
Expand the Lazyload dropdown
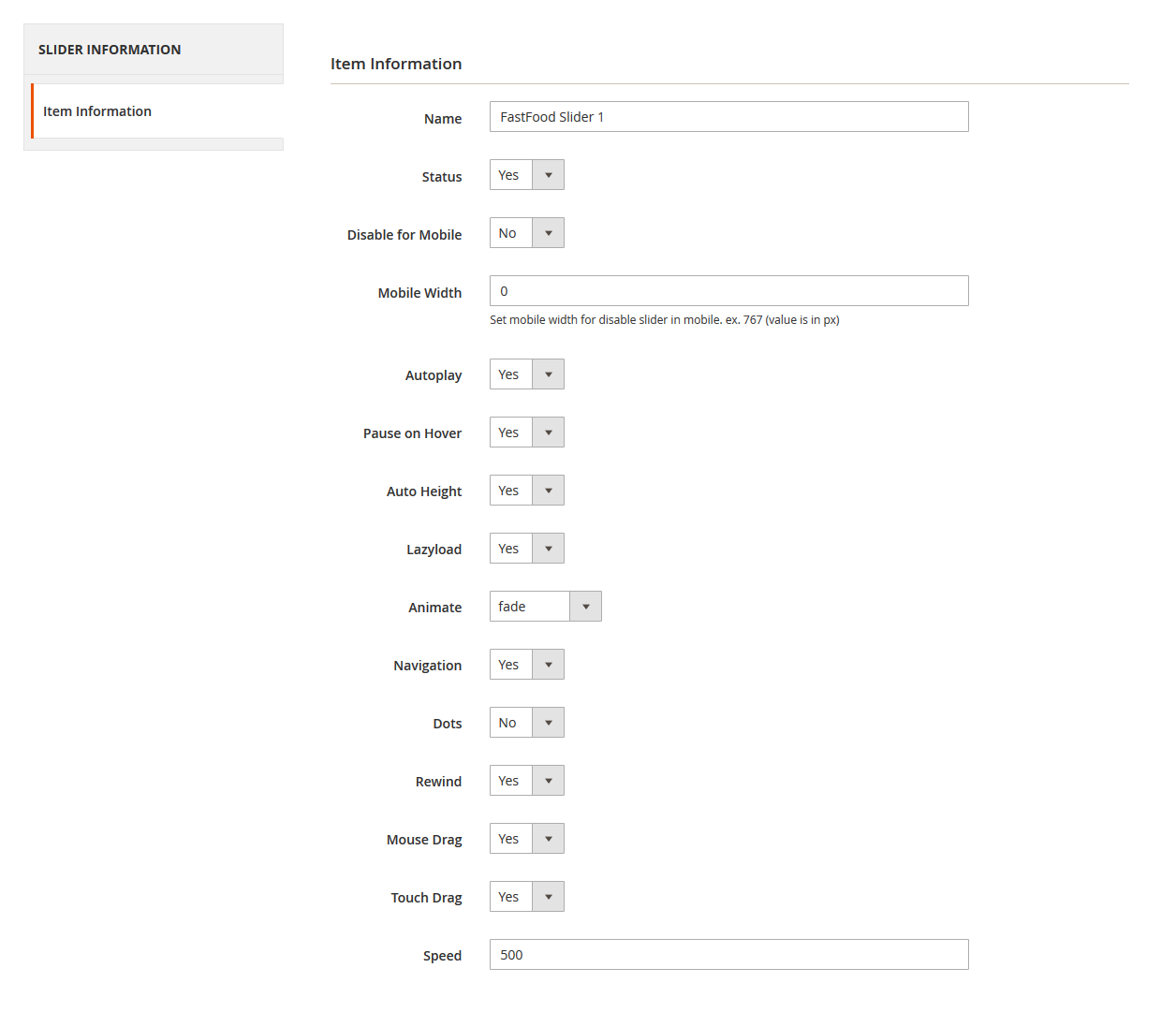(x=526, y=549)
